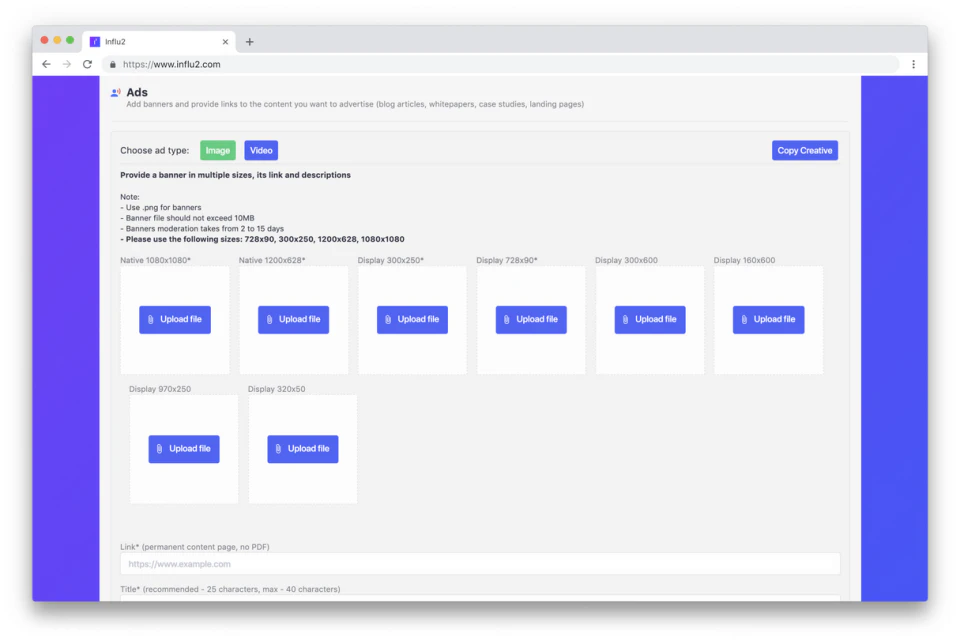Select the Image ad type
Screen dimensions: 960x640
[x=218, y=150]
